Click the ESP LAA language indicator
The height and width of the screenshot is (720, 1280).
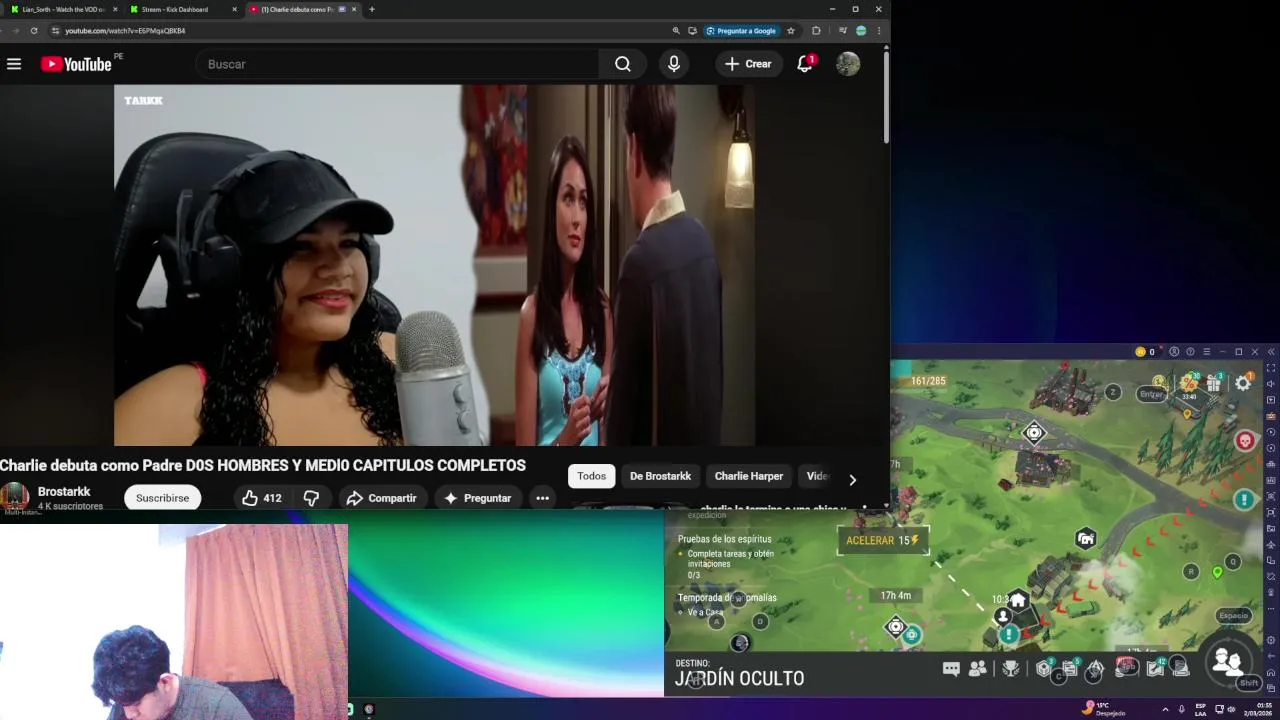[x=1200, y=709]
